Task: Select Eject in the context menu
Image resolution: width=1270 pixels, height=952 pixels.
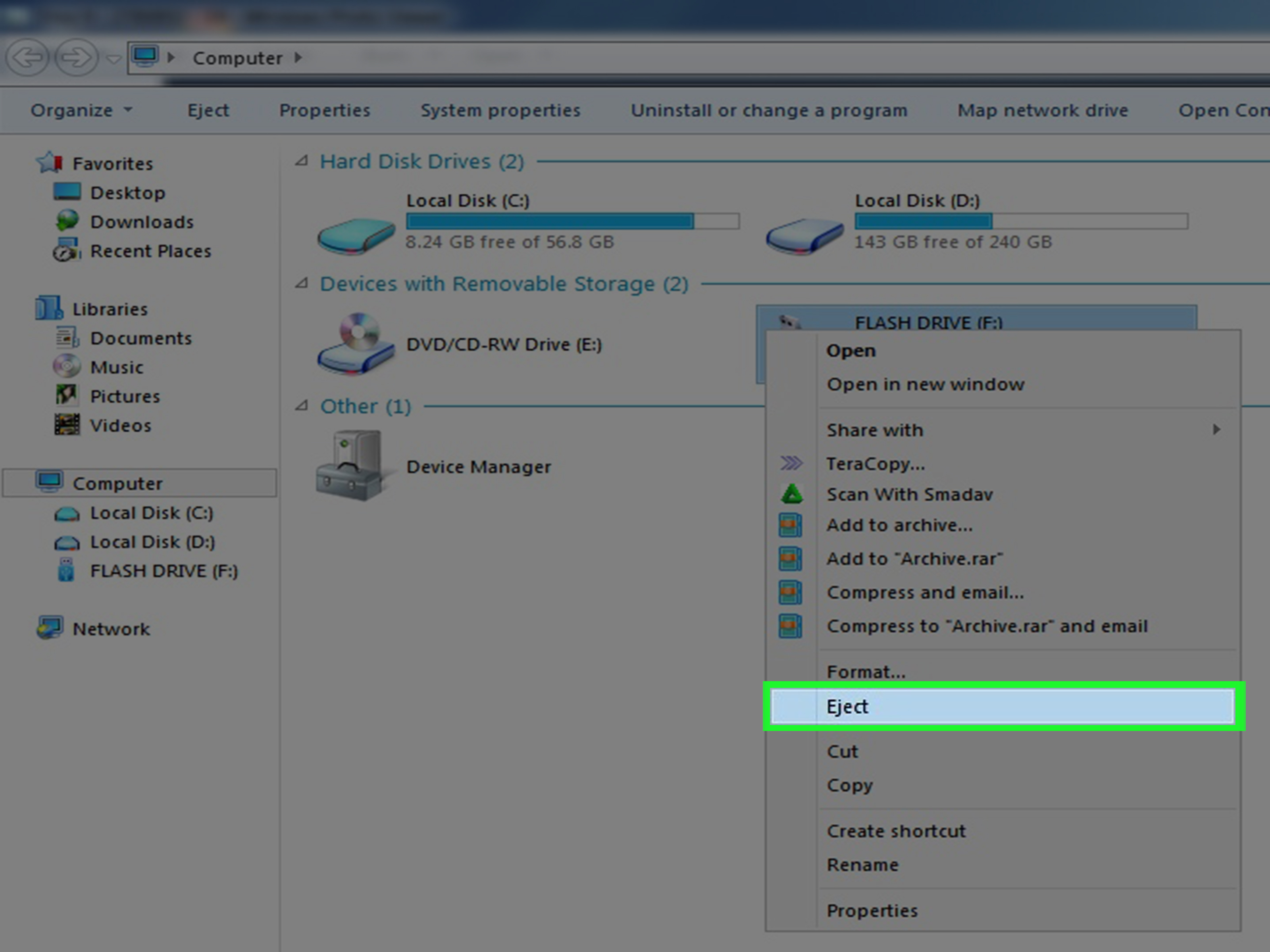Action: pos(1002,706)
